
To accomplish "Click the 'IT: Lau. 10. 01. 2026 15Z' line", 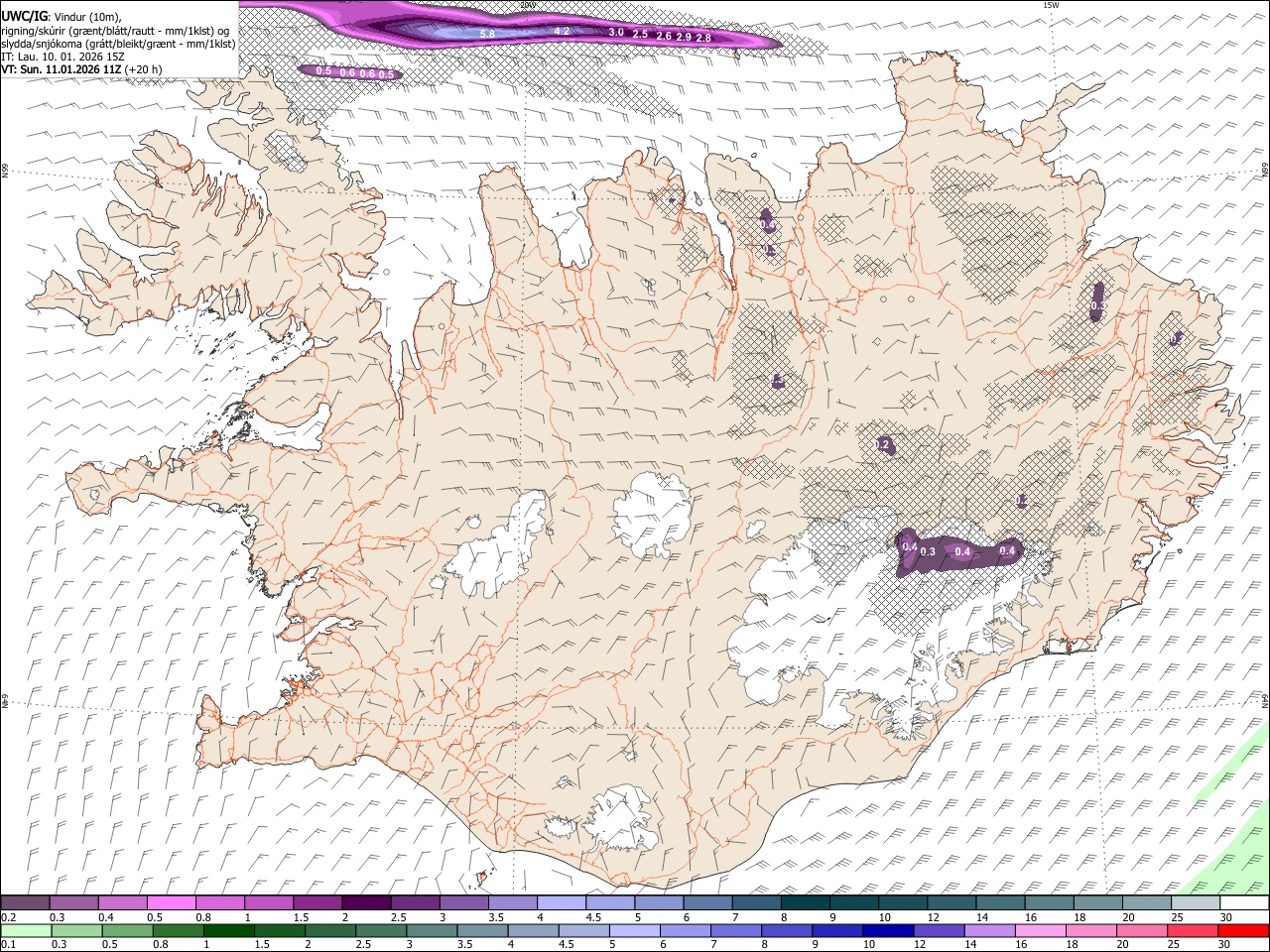I will pyautogui.click(x=63, y=57).
